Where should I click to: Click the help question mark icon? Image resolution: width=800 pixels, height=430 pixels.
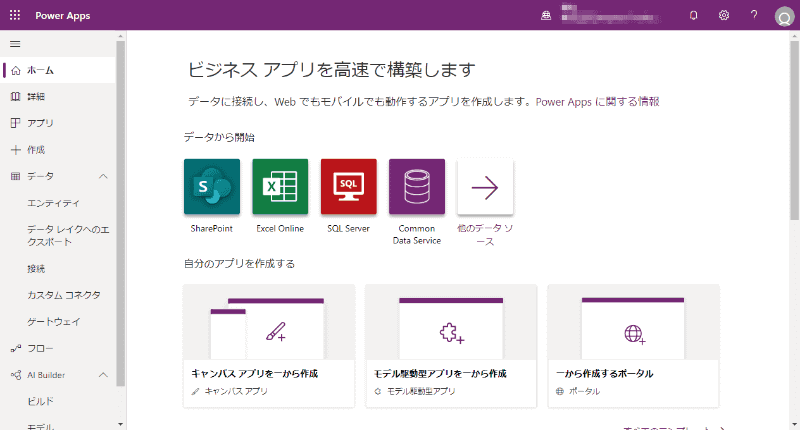pos(754,15)
